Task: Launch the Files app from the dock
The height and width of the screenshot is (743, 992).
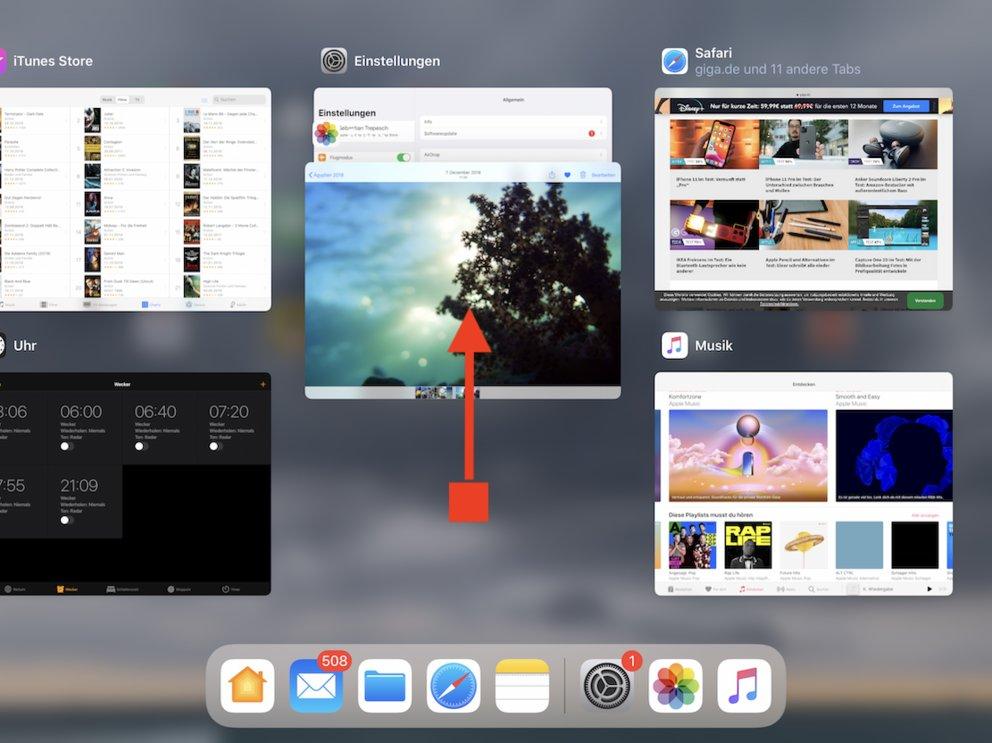Action: [385, 686]
